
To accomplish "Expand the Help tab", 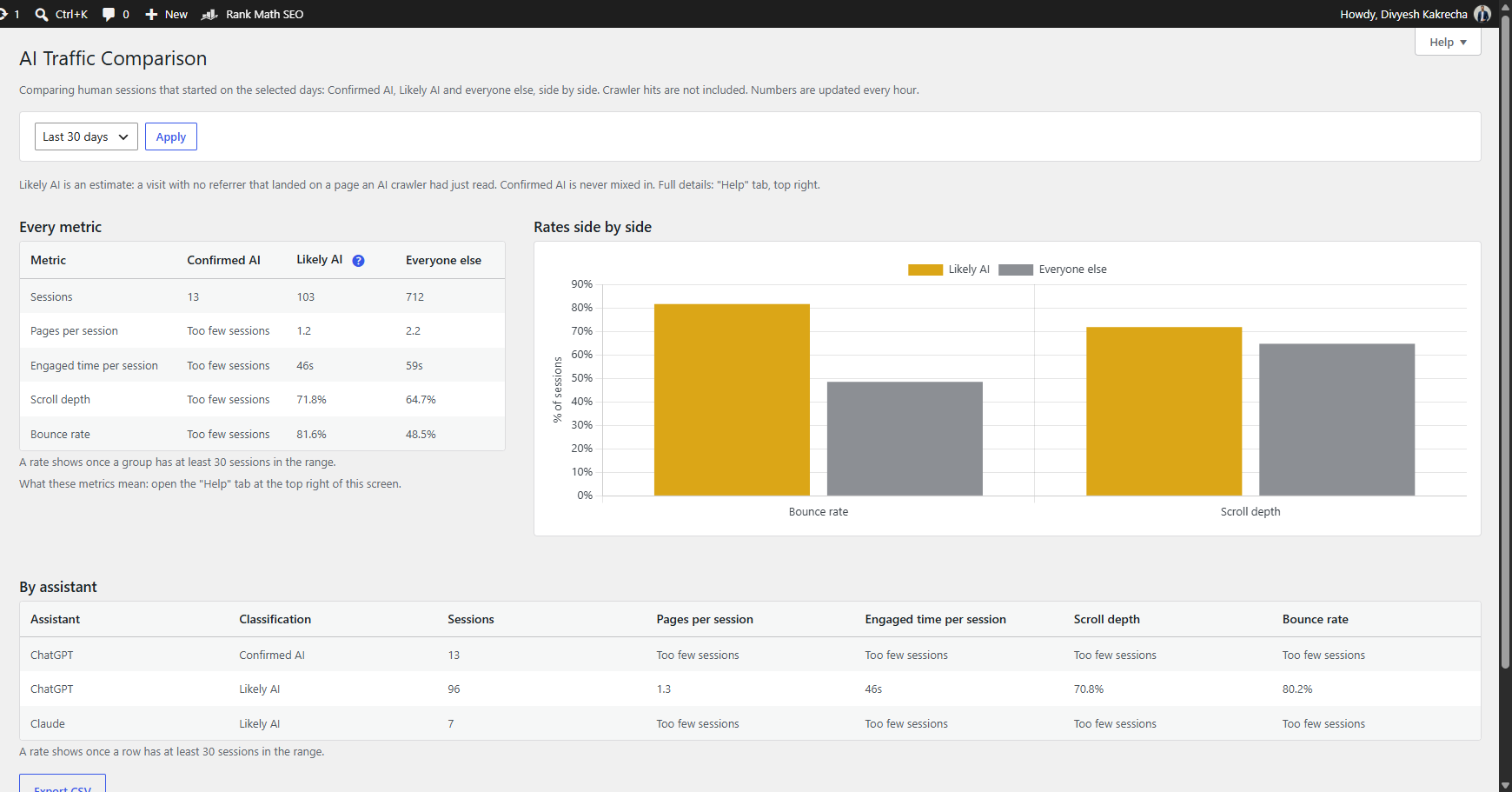I will (x=1448, y=42).
